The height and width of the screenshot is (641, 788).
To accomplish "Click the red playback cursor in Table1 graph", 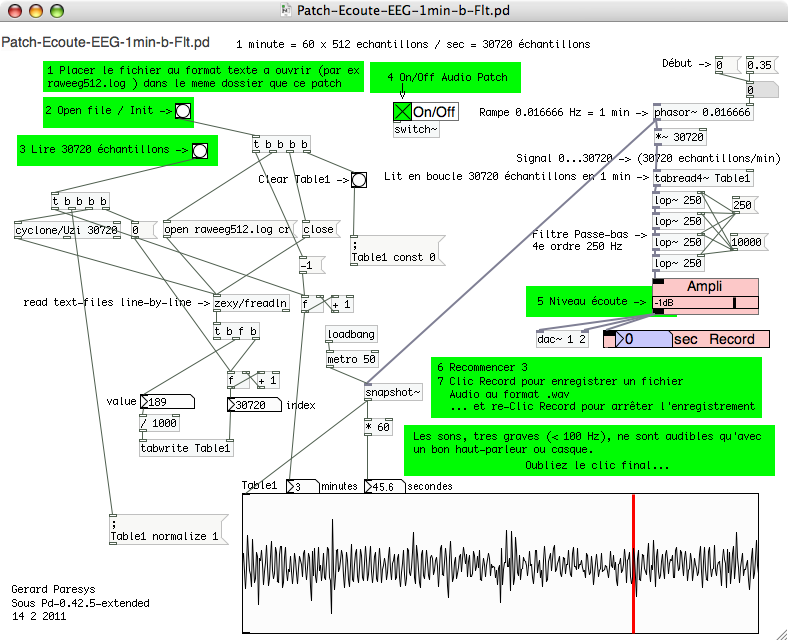I will [633, 563].
